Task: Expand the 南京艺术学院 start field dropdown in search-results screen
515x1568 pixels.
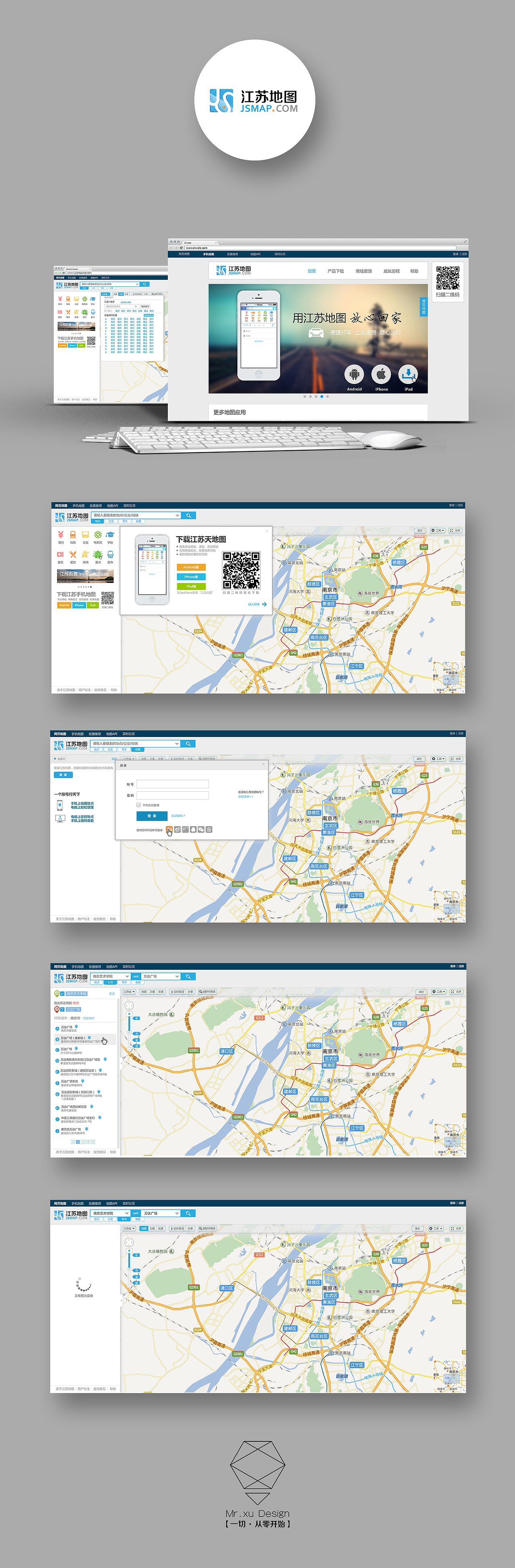Action: (x=127, y=976)
